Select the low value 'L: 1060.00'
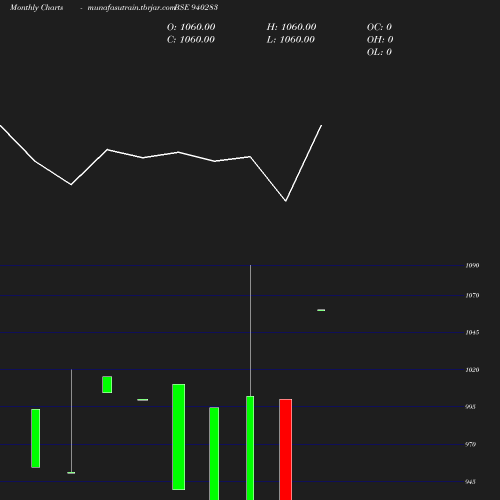The height and width of the screenshot is (500, 500). [291, 39]
